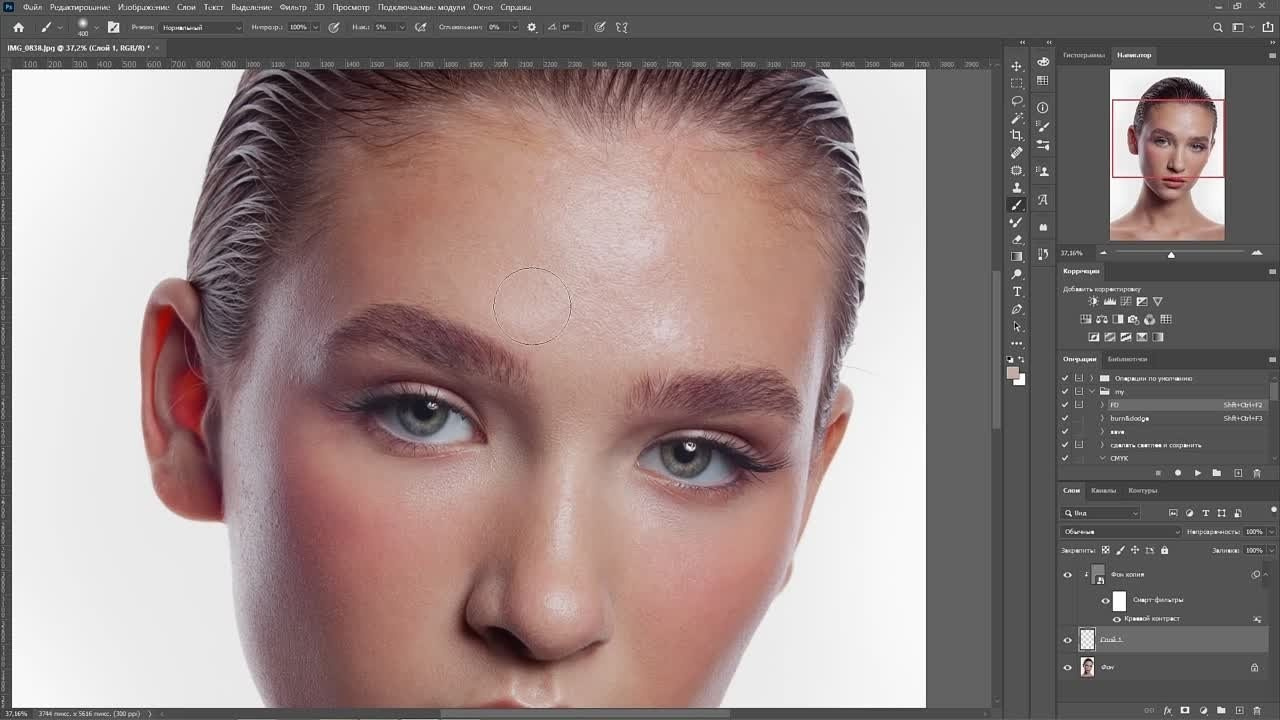The height and width of the screenshot is (720, 1280).
Task: Select the Crop tool in the toolbar
Action: [x=1017, y=135]
